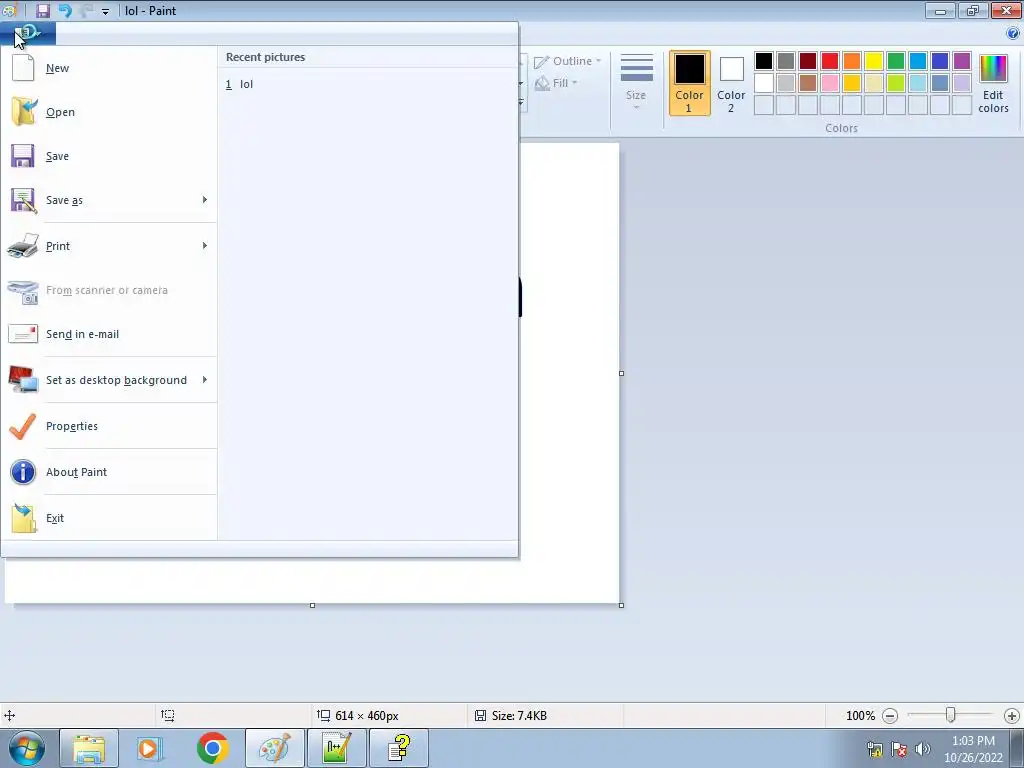The width and height of the screenshot is (1024, 768).
Task: Click the Save floppy disk icon
Action: tap(23, 156)
